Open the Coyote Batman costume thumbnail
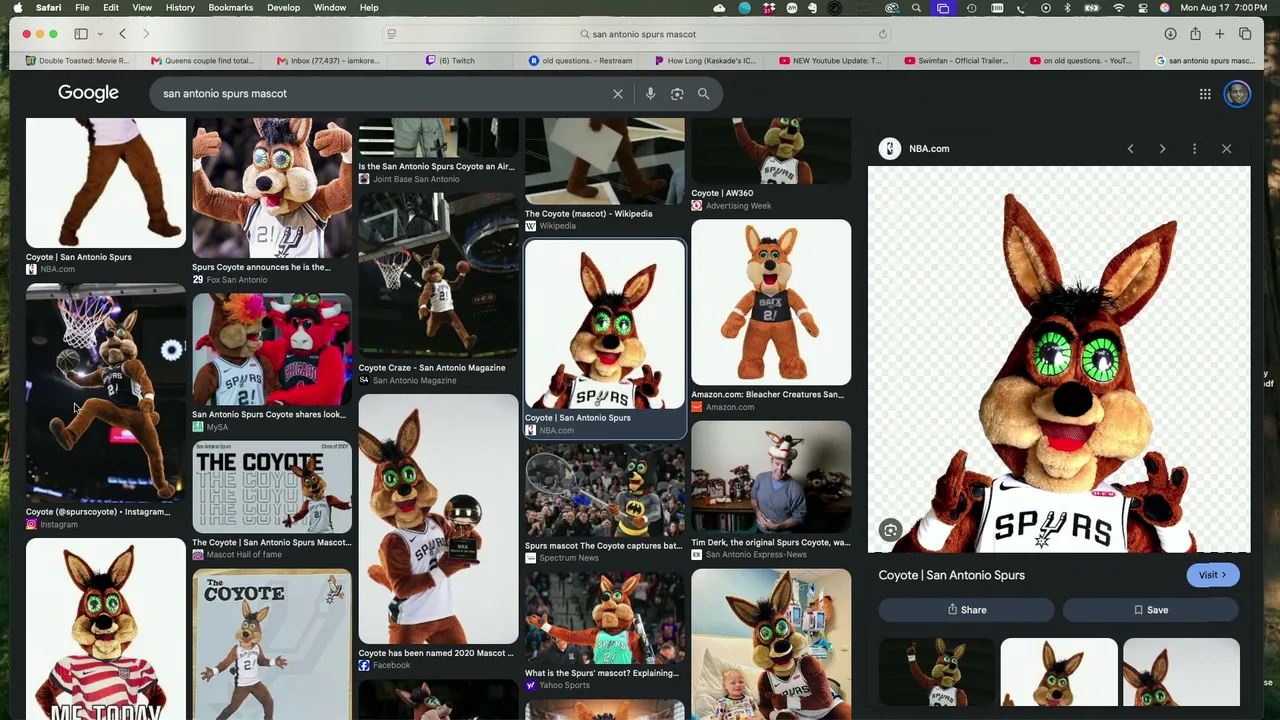Screen dimensions: 1280x720 pyautogui.click(x=605, y=491)
